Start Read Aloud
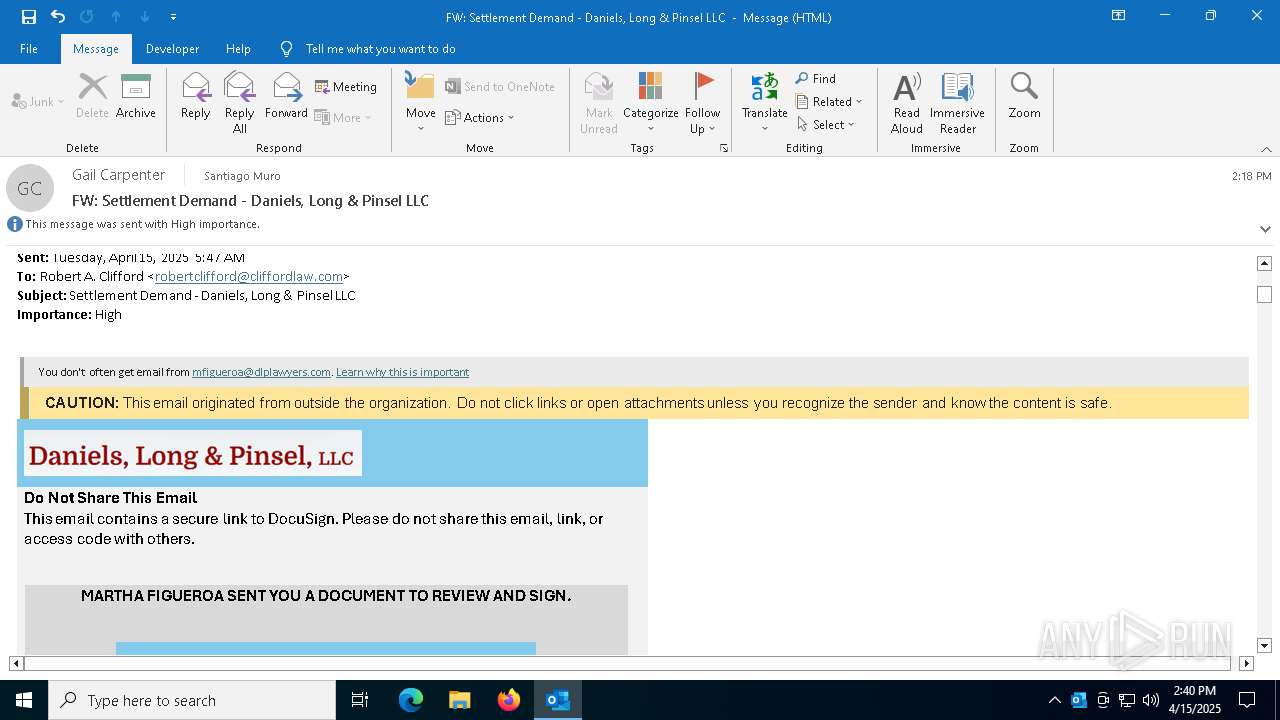The width and height of the screenshot is (1280, 720). [907, 102]
